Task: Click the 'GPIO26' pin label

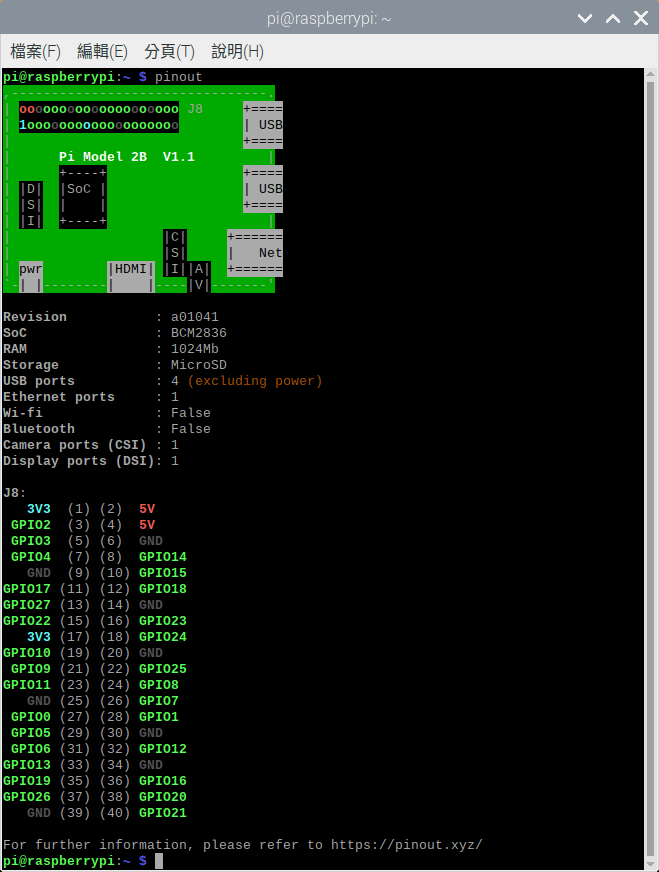Action: (x=27, y=797)
